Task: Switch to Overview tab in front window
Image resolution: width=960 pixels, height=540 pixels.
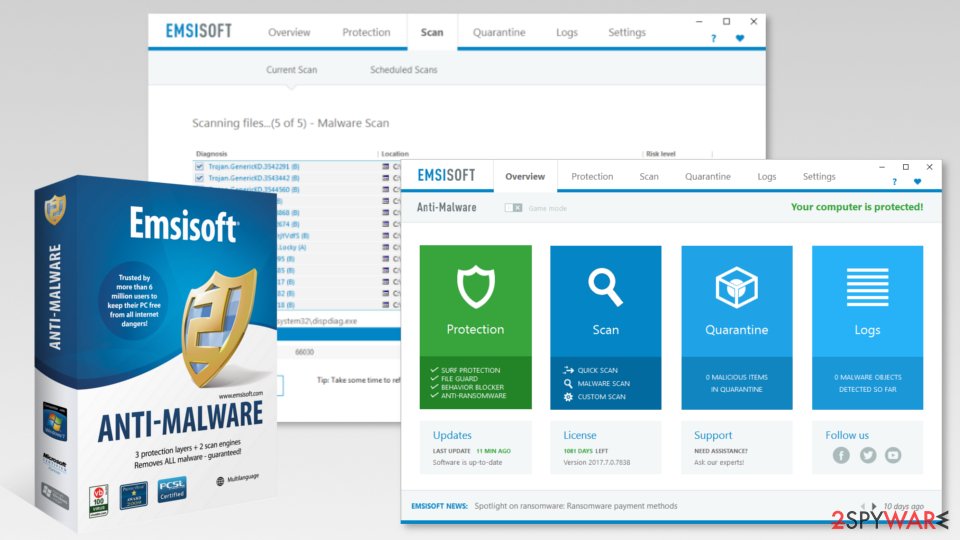Action: (525, 176)
